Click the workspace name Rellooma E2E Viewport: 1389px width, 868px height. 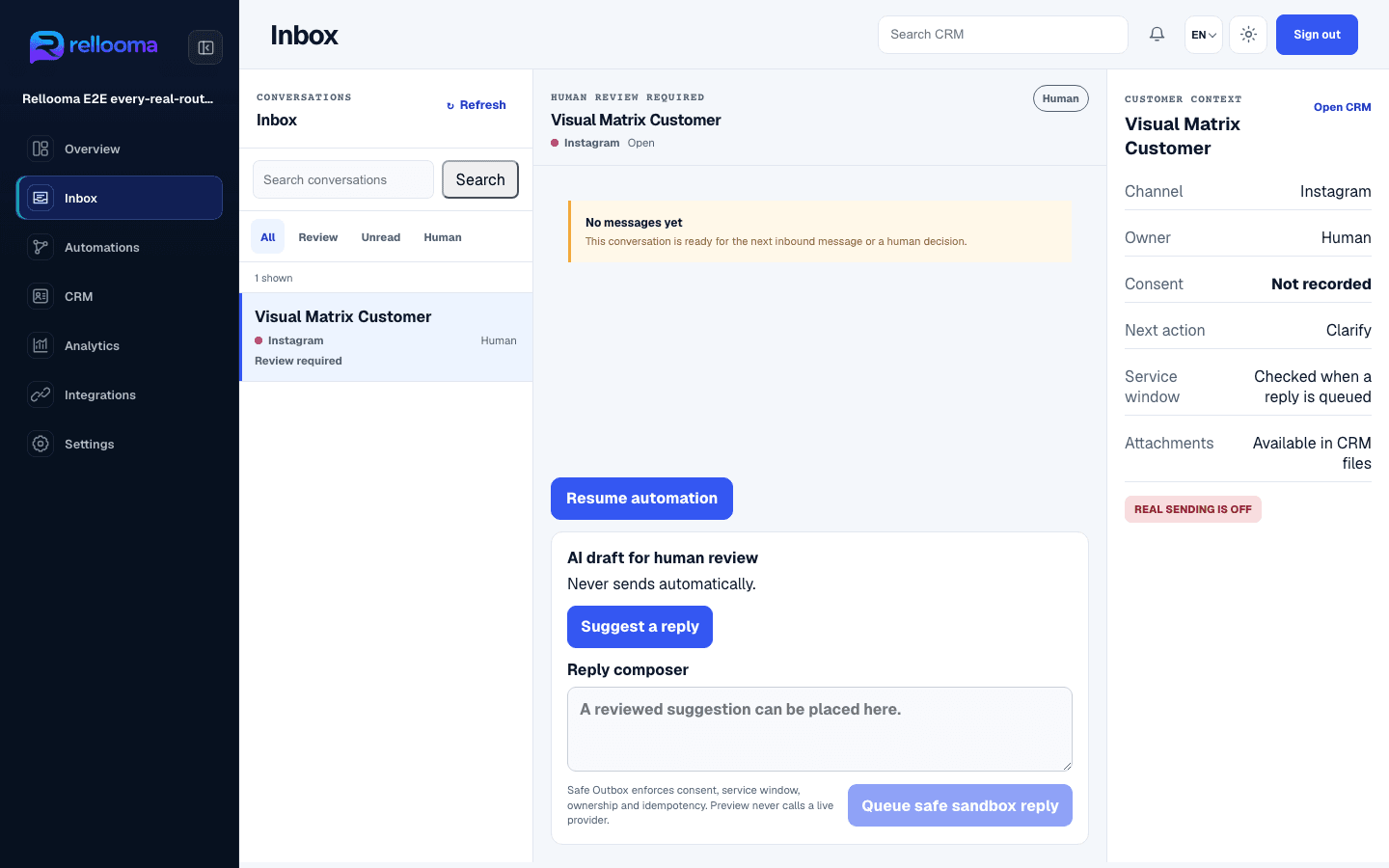(118, 98)
